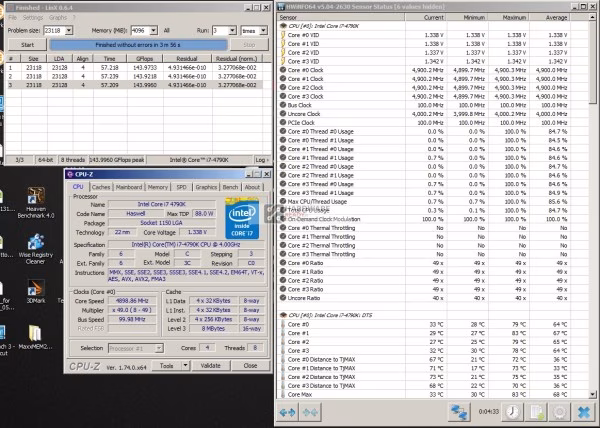Click LinX '143.9960 GFlops peak' status entry

point(117,160)
